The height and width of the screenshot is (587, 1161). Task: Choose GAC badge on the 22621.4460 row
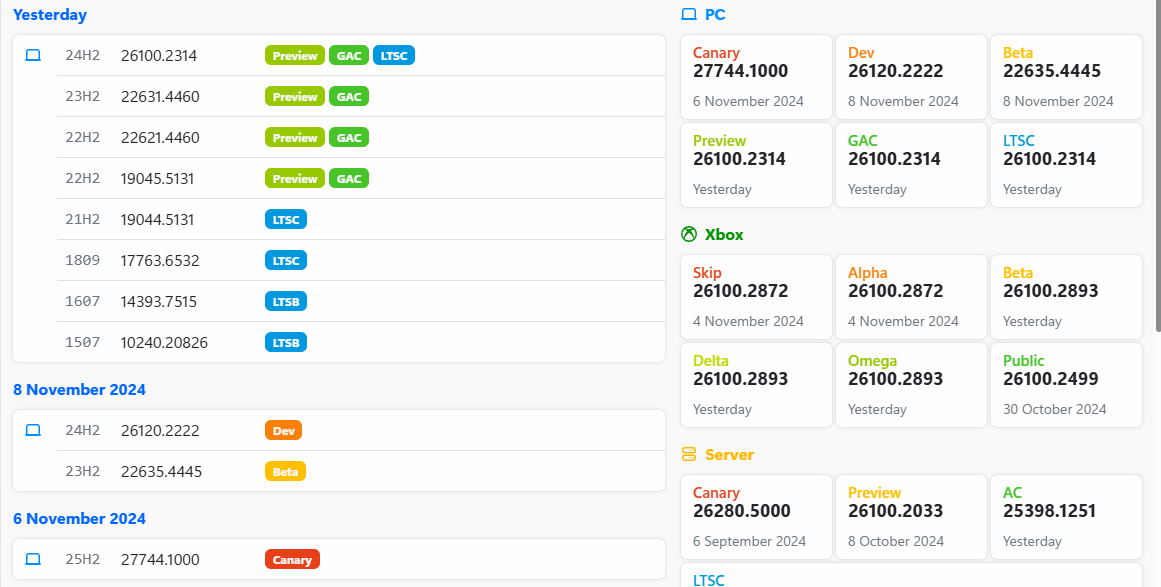[x=349, y=138]
